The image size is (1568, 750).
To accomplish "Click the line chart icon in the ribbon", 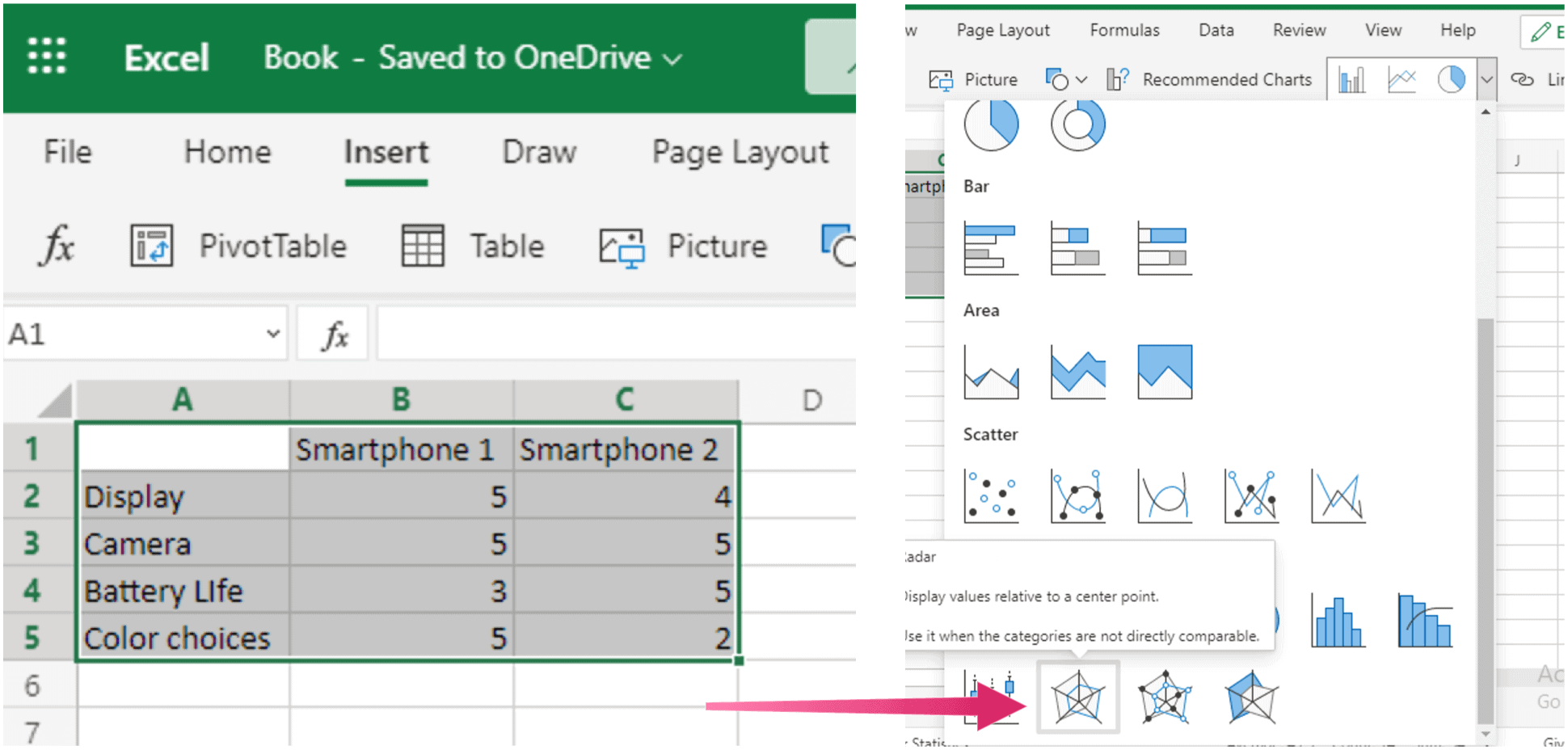I will coord(1402,79).
